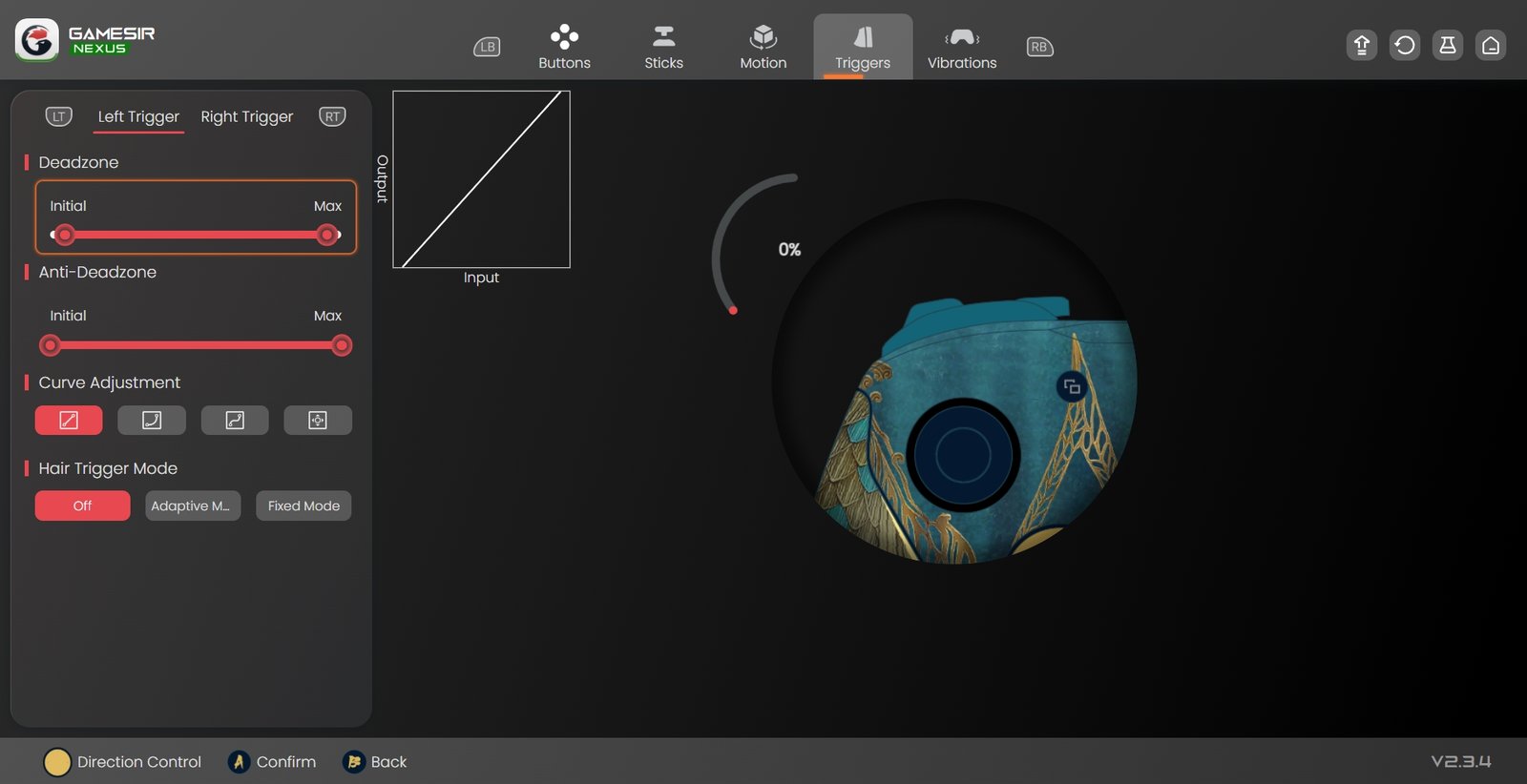This screenshot has width=1527, height=784.
Task: Open the lab flask test icon
Action: coord(1447,45)
